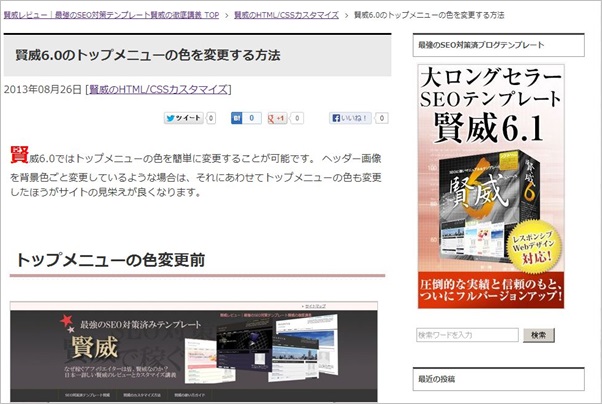This screenshot has width=602, height=404.
Task: Focus the 検索ワードを入力 search field
Action: click(467, 335)
